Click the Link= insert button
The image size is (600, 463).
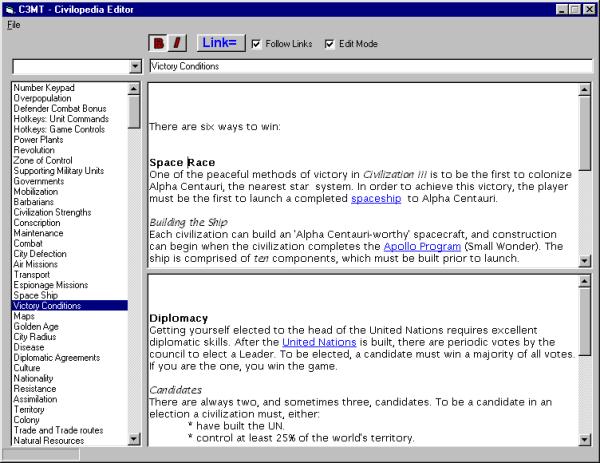pyautogui.click(x=220, y=44)
